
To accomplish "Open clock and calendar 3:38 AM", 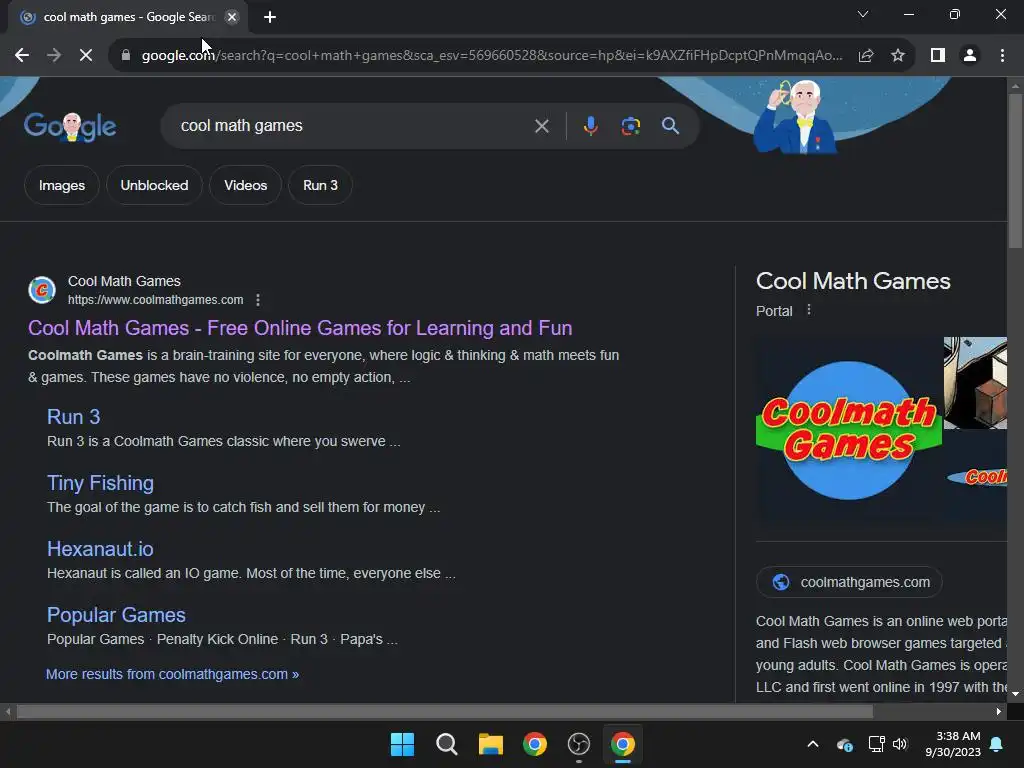I will (953, 744).
